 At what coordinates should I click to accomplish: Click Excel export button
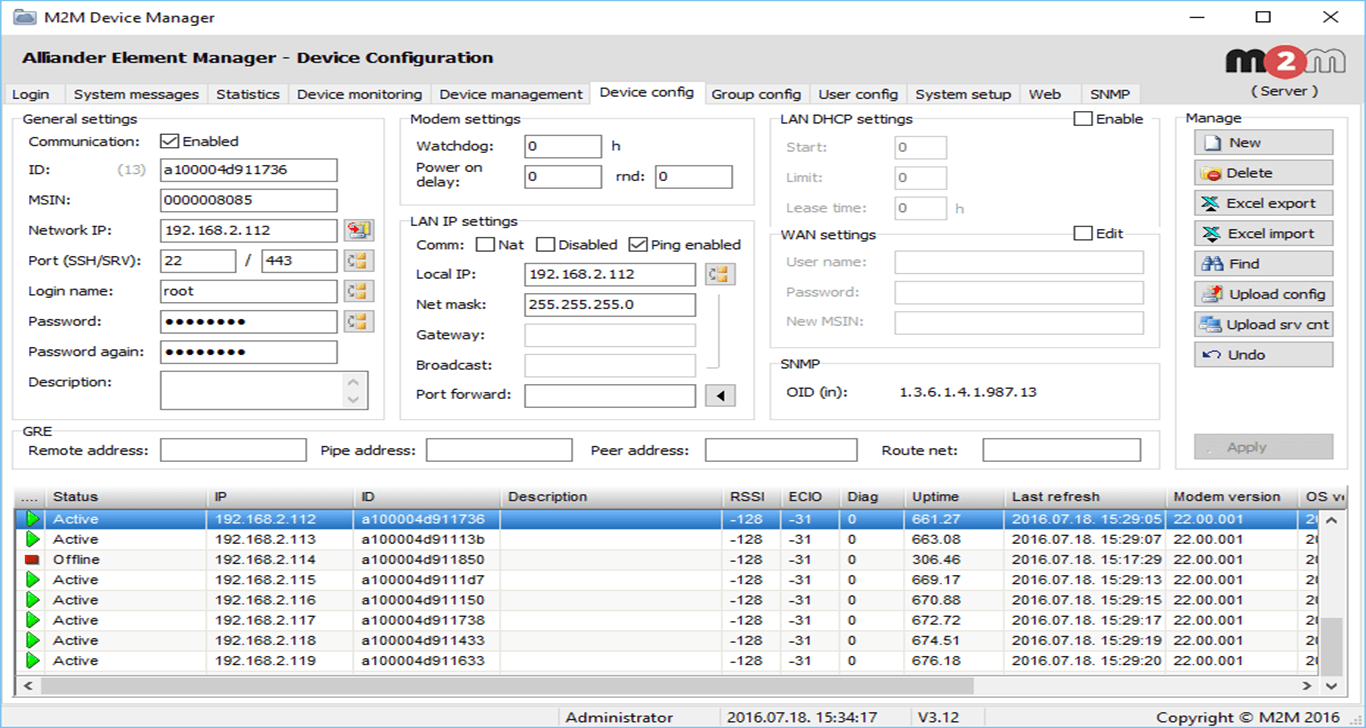pyautogui.click(x=1263, y=203)
